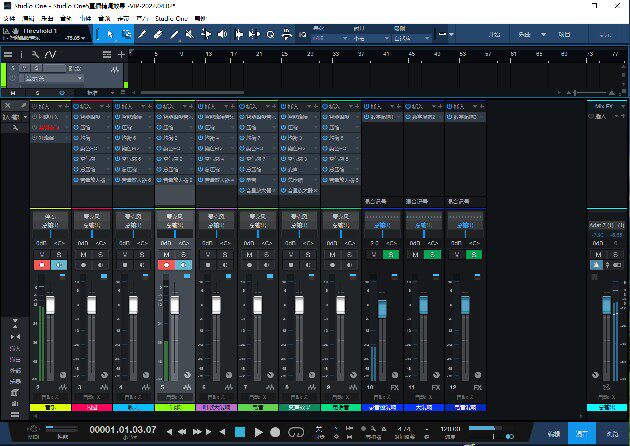Select the Eraser tool

pyautogui.click(x=158, y=35)
